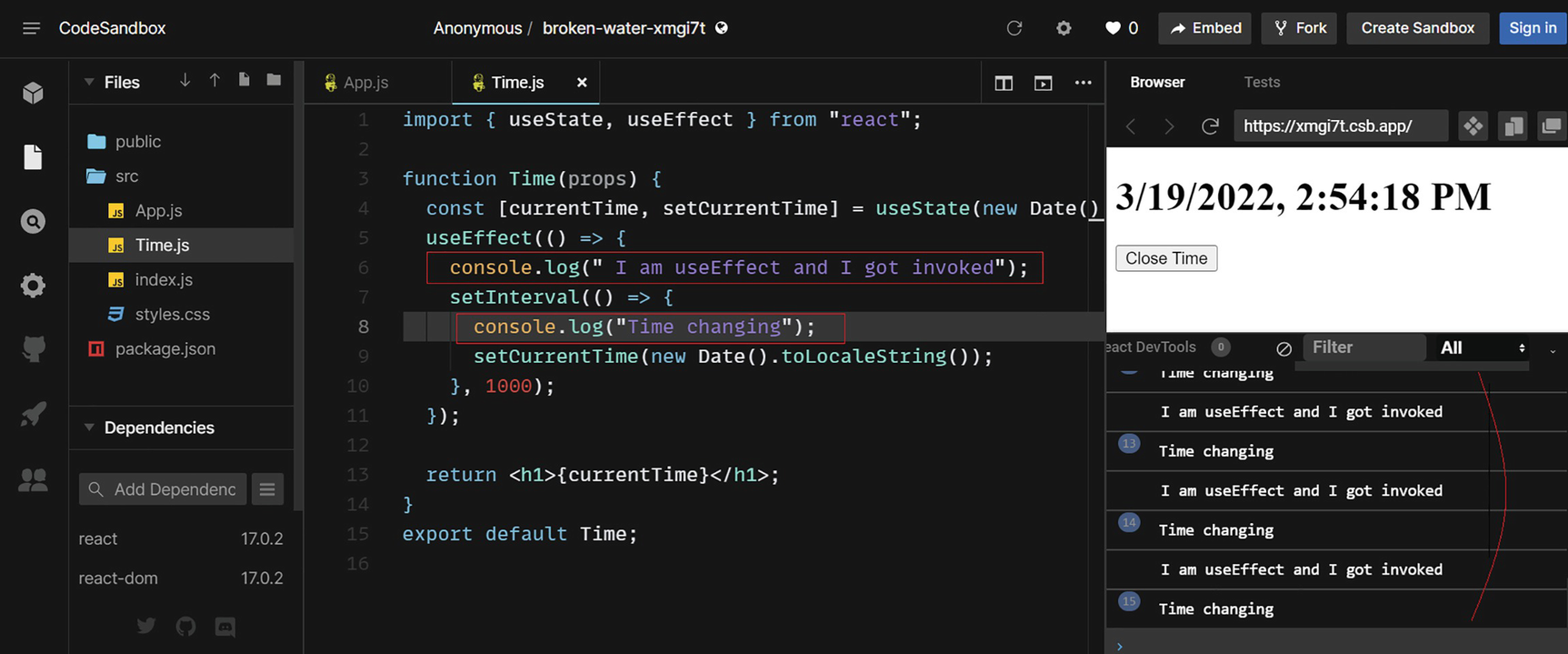Create a new file in Files panel
Viewport: 1568px width, 654px height.
click(244, 81)
